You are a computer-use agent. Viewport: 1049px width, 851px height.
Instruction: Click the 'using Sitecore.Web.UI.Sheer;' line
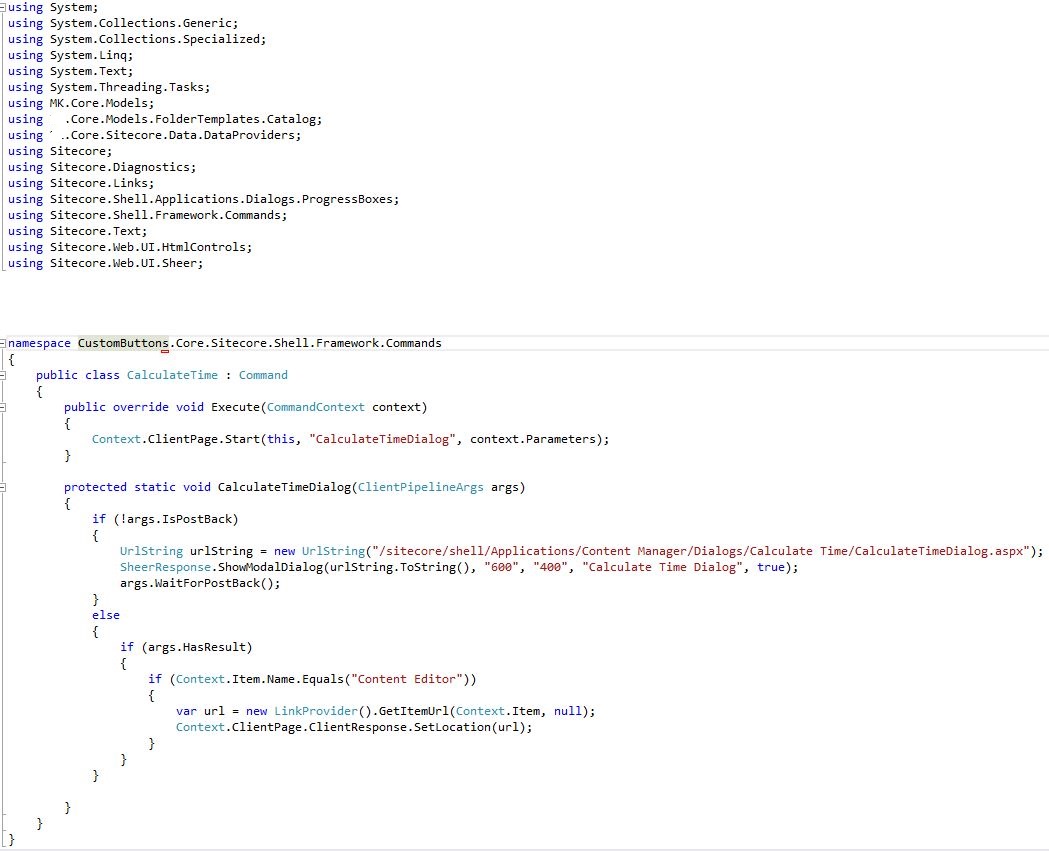coord(105,264)
